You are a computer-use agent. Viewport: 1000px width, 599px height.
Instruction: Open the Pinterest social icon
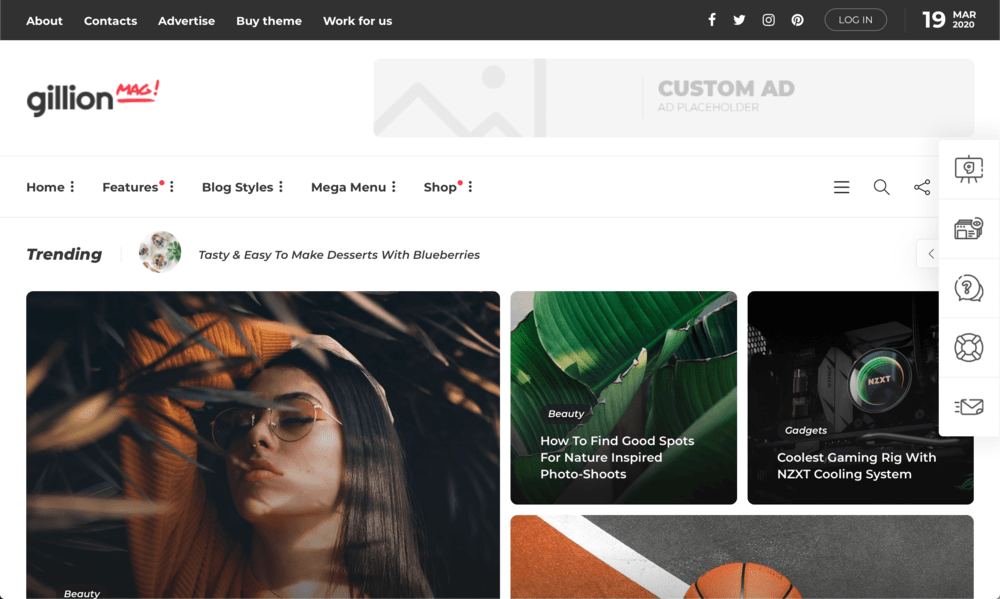click(797, 20)
